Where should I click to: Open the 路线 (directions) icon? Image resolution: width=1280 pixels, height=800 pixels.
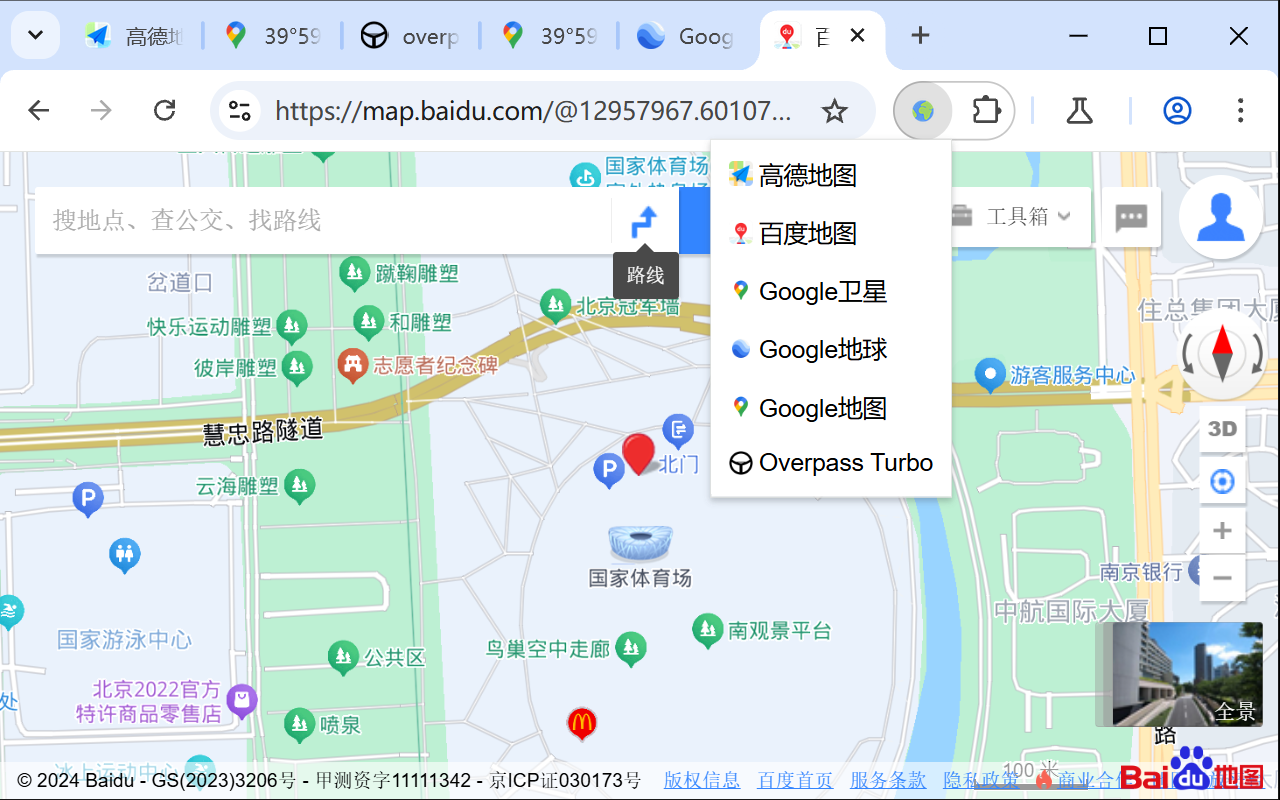645,220
